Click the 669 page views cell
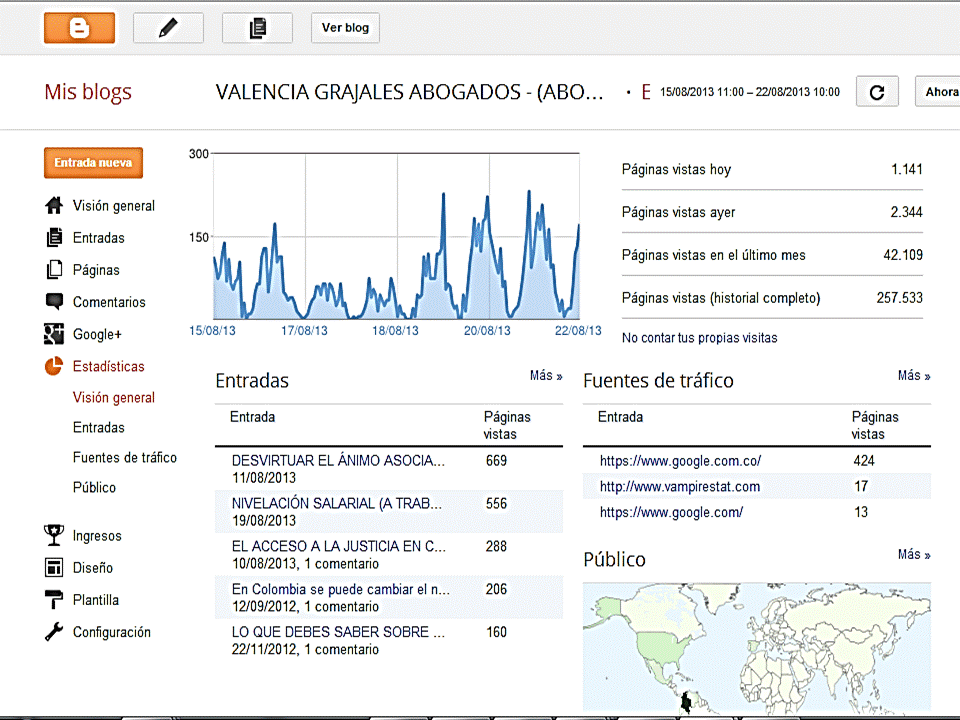 496,460
